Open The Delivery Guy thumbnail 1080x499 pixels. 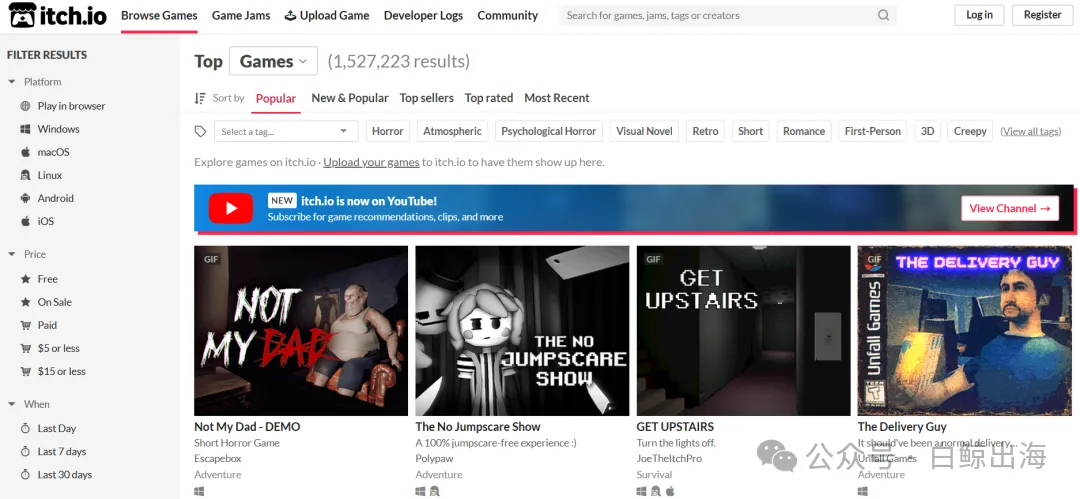tap(964, 331)
